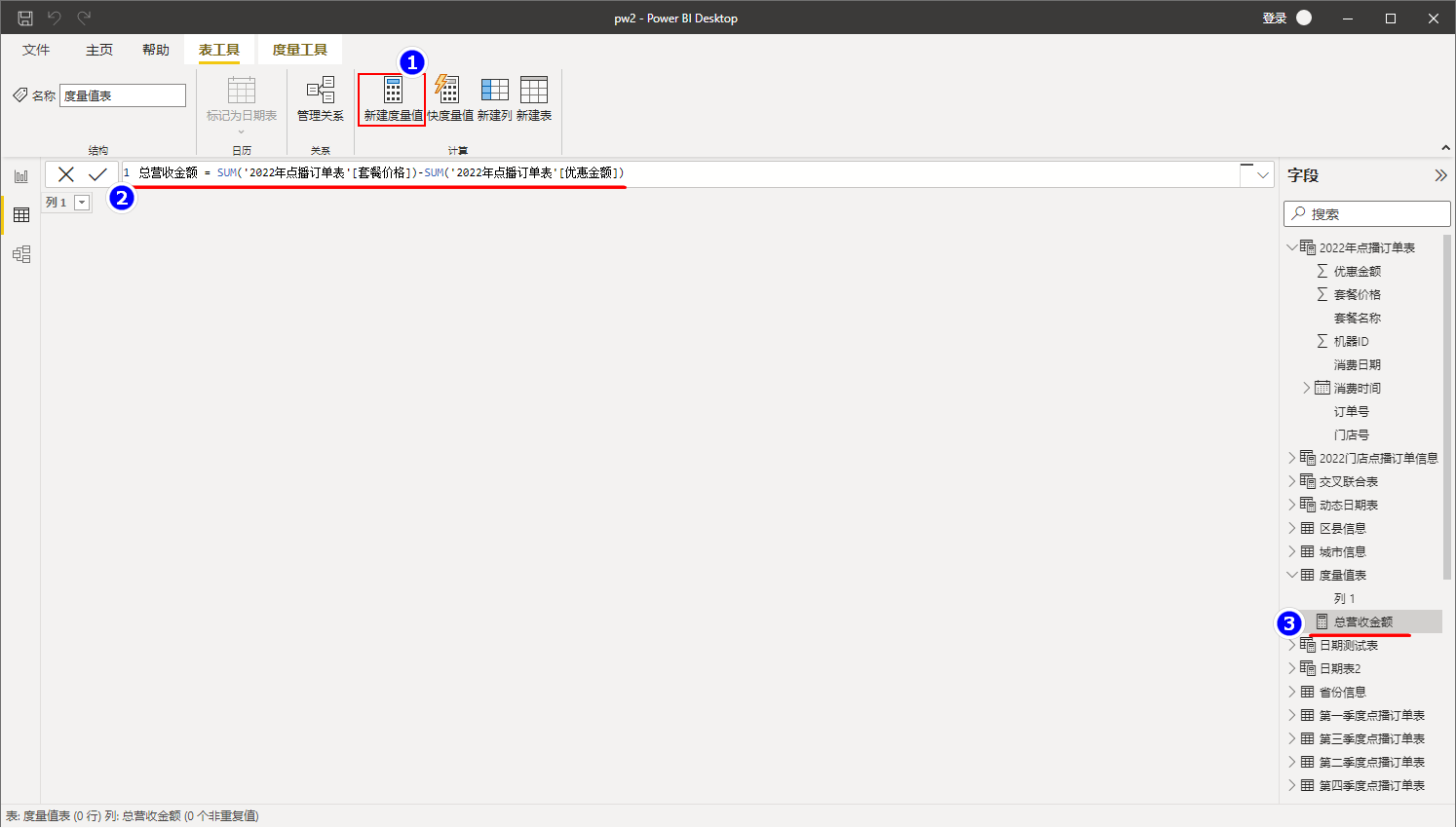The height and width of the screenshot is (828, 1456).
Task: Select the 日期测试表 table
Action: point(1348,645)
